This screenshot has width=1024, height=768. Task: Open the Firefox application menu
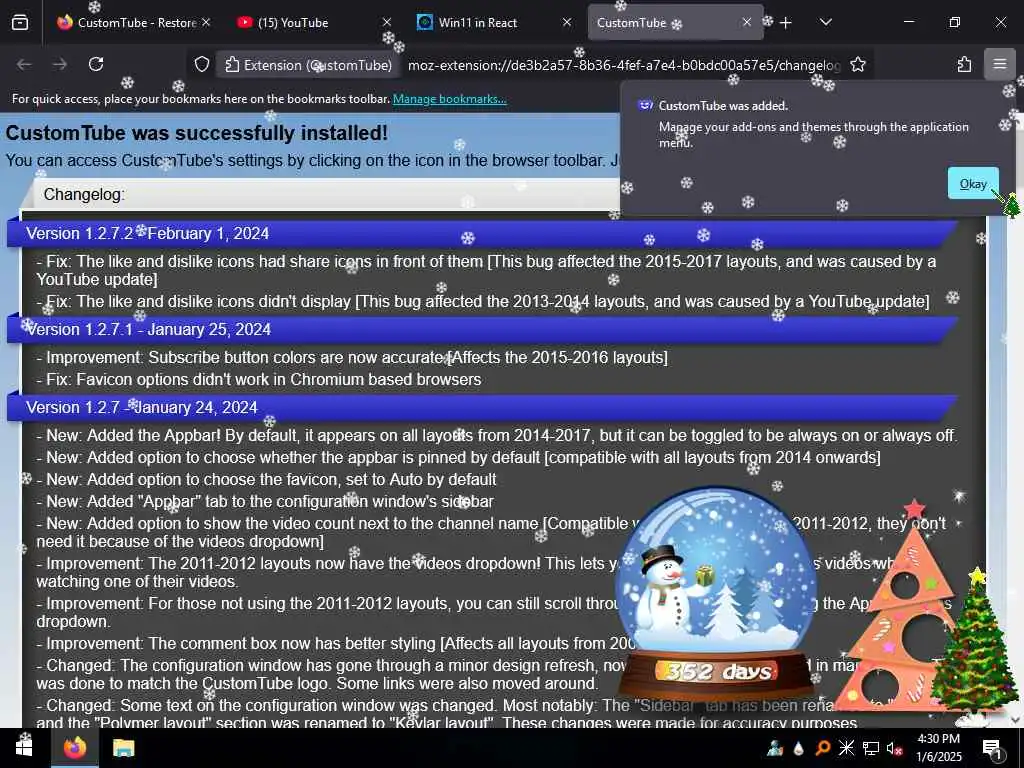pos(999,64)
